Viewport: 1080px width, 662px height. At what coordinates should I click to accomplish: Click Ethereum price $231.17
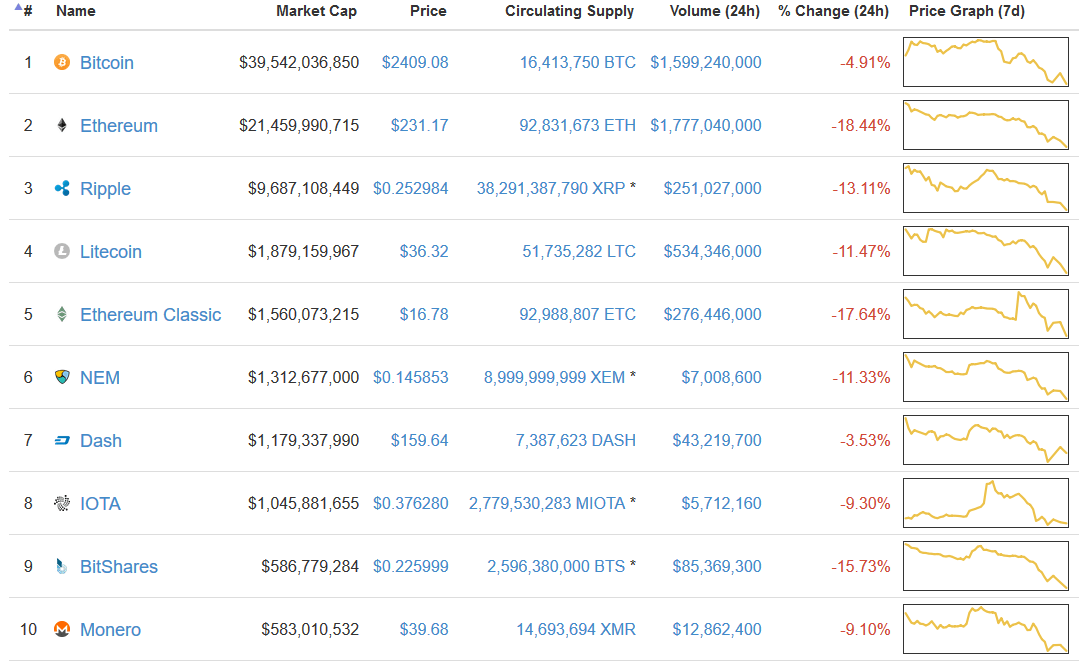click(x=419, y=125)
